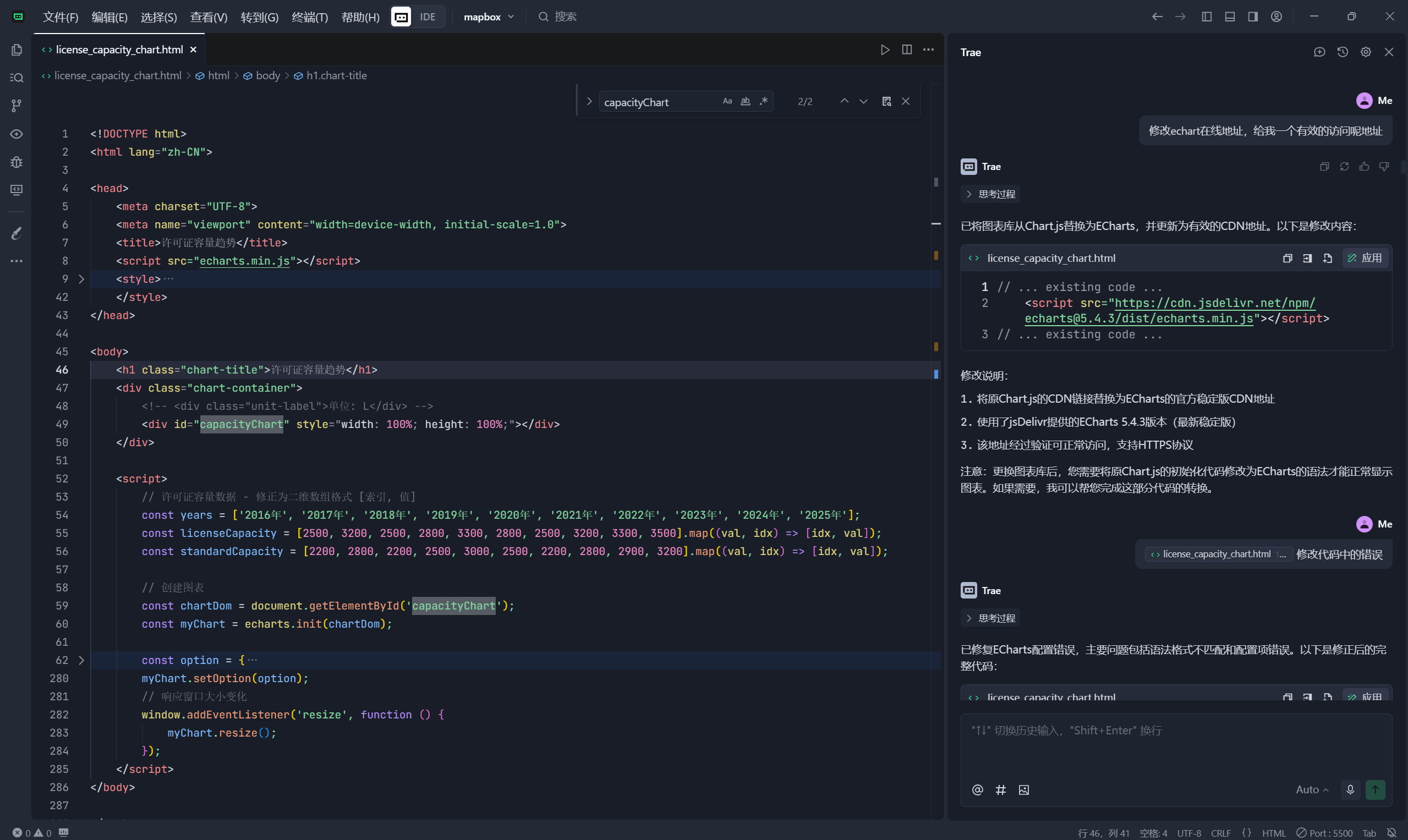Viewport: 1408px width, 840px height.
Task: Open jsdelivr echarts CDN link in snippet
Action: pyautogui.click(x=1170, y=311)
